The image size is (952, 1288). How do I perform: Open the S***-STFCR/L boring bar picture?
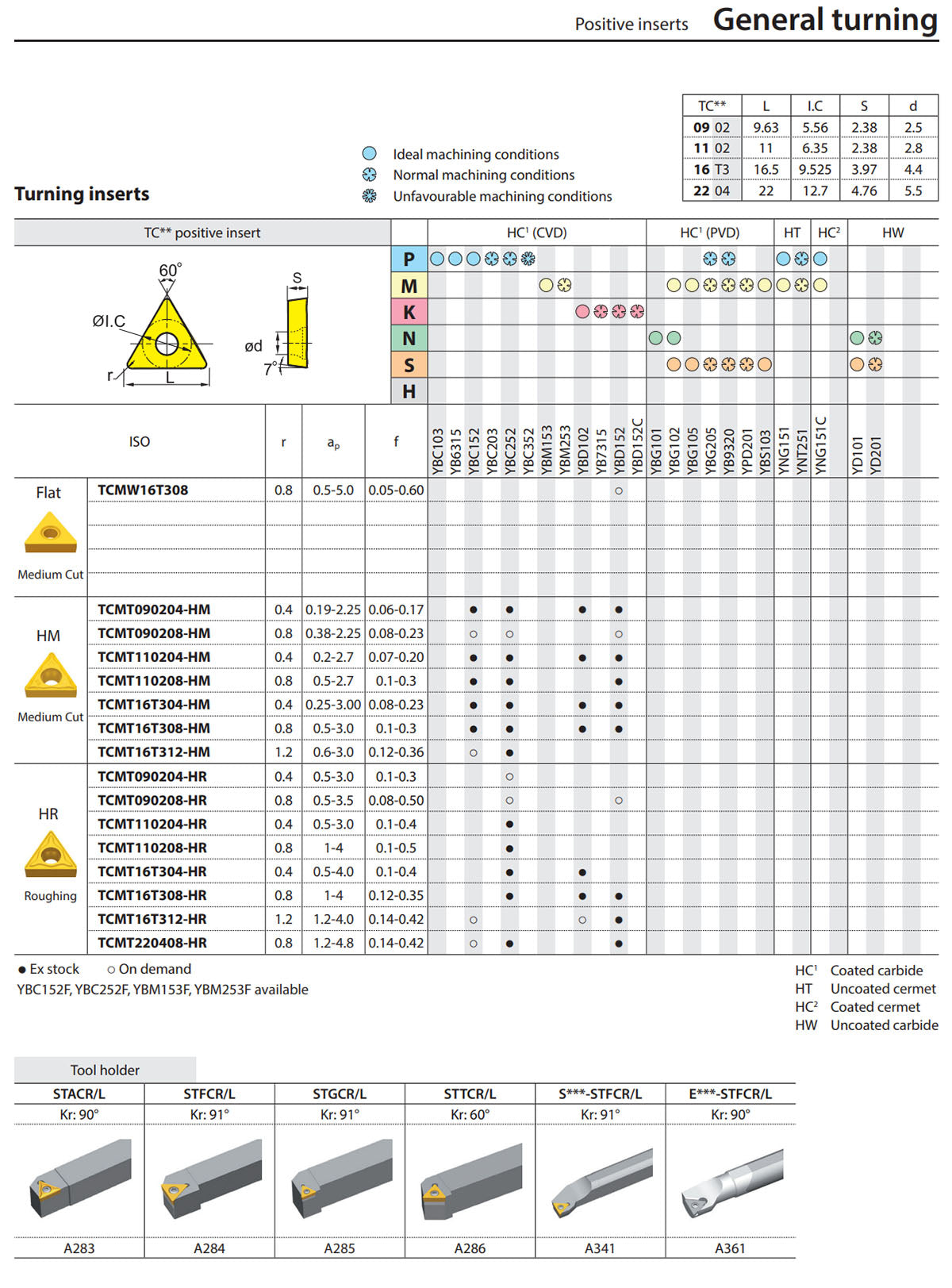click(601, 1182)
